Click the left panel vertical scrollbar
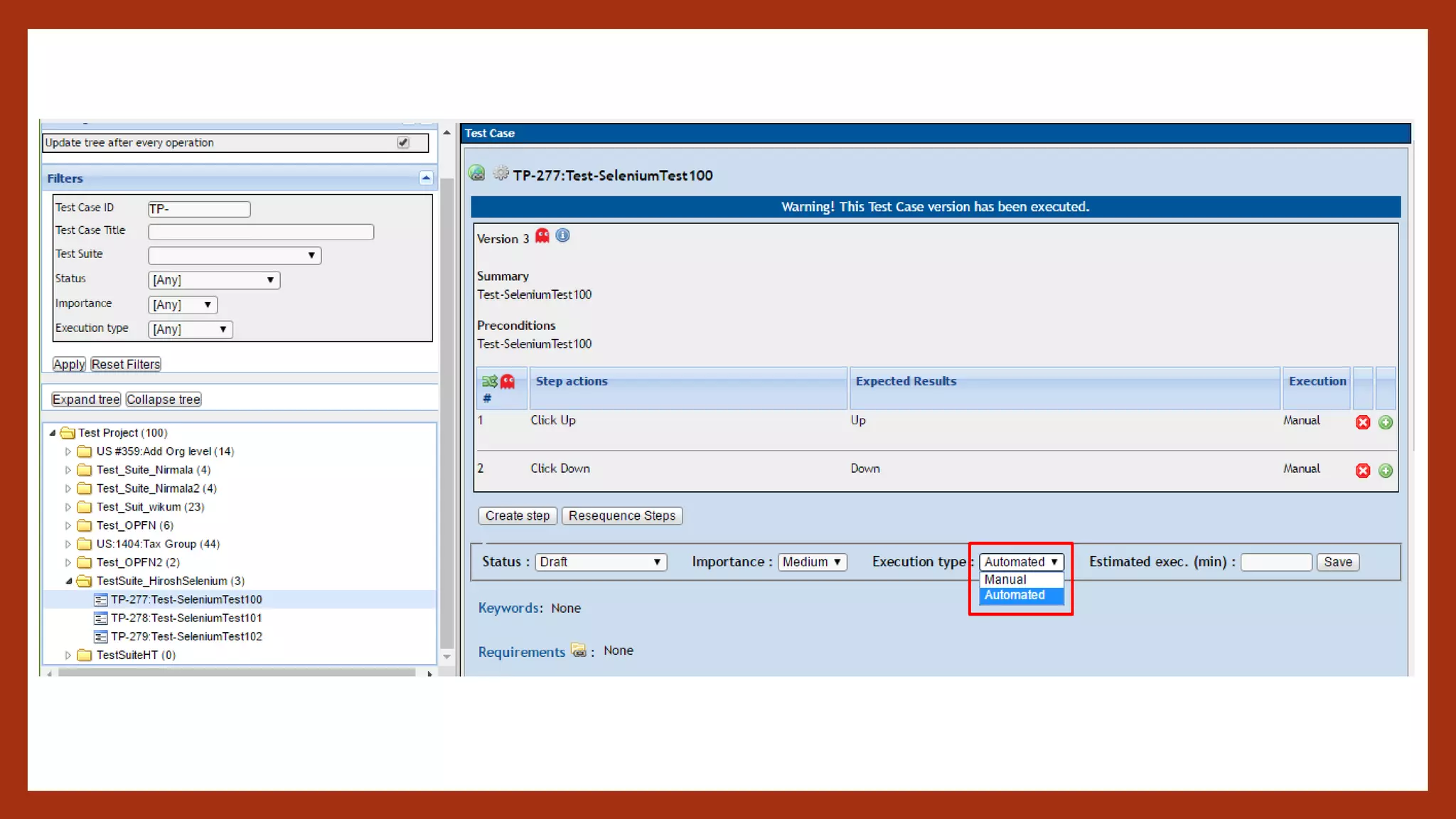The height and width of the screenshot is (819, 1456). pos(446,412)
